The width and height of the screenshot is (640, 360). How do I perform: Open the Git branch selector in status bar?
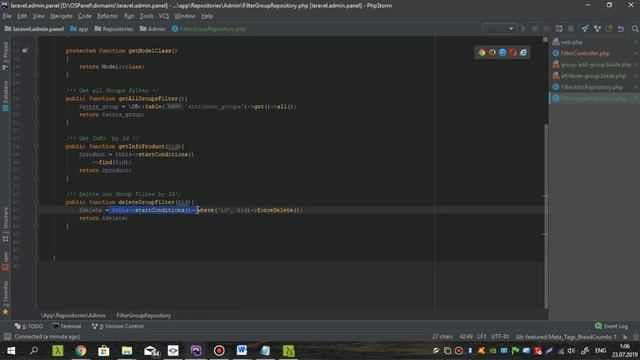point(566,337)
